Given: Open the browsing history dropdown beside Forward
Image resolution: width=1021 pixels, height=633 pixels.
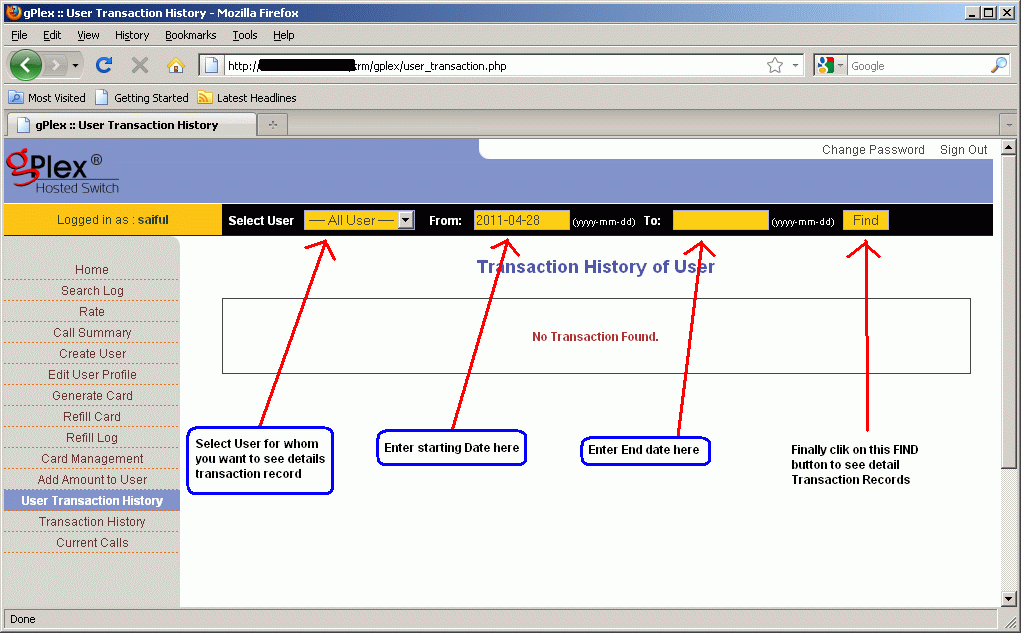Looking at the screenshot, I should tap(74, 64).
